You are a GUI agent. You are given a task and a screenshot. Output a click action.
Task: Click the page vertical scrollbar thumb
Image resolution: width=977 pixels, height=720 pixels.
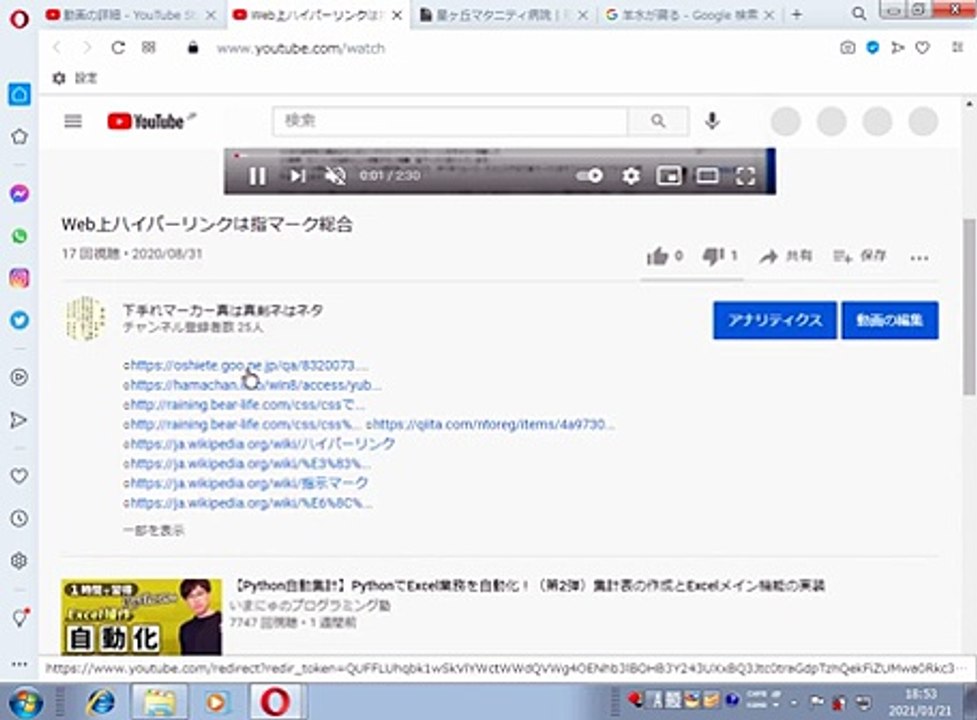pos(969,306)
